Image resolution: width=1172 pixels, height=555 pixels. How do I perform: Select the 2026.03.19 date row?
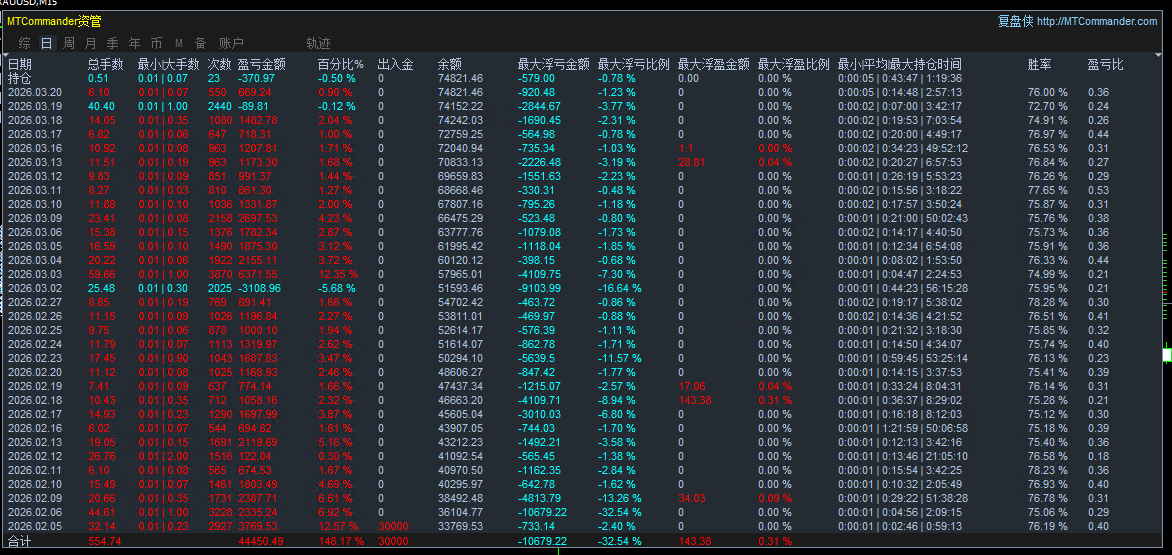[x=35, y=106]
